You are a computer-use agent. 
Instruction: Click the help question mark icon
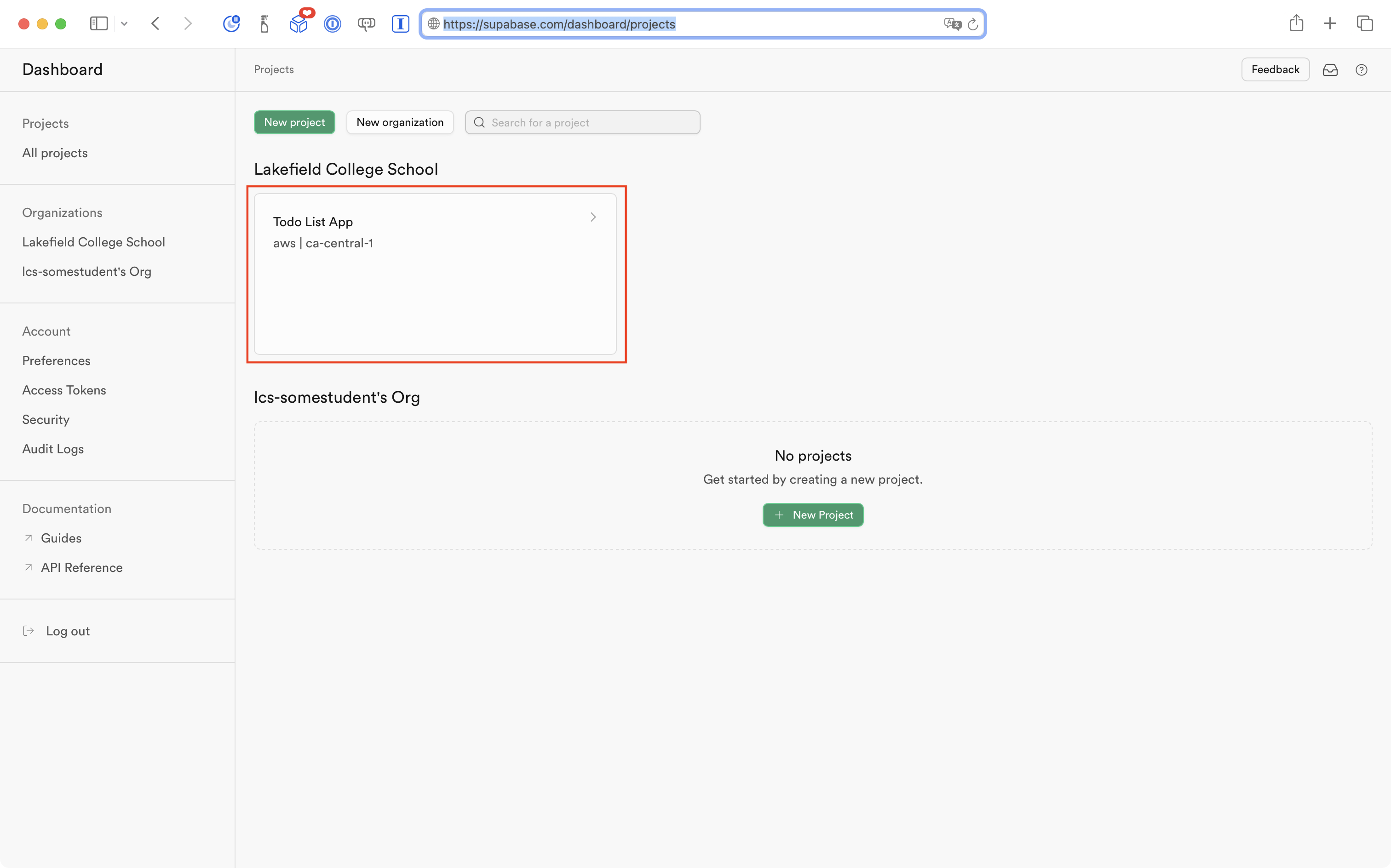click(1361, 69)
